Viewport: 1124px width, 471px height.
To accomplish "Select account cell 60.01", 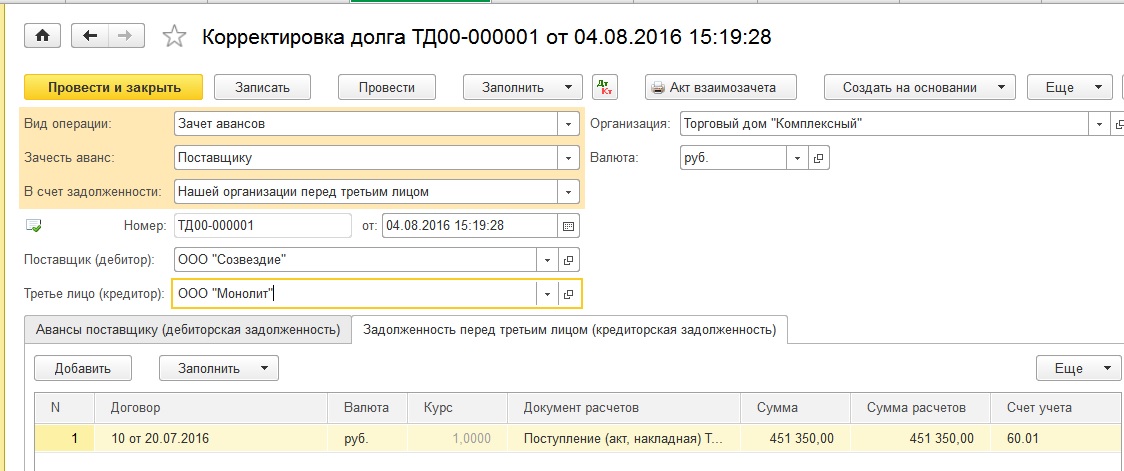I will click(x=1057, y=438).
